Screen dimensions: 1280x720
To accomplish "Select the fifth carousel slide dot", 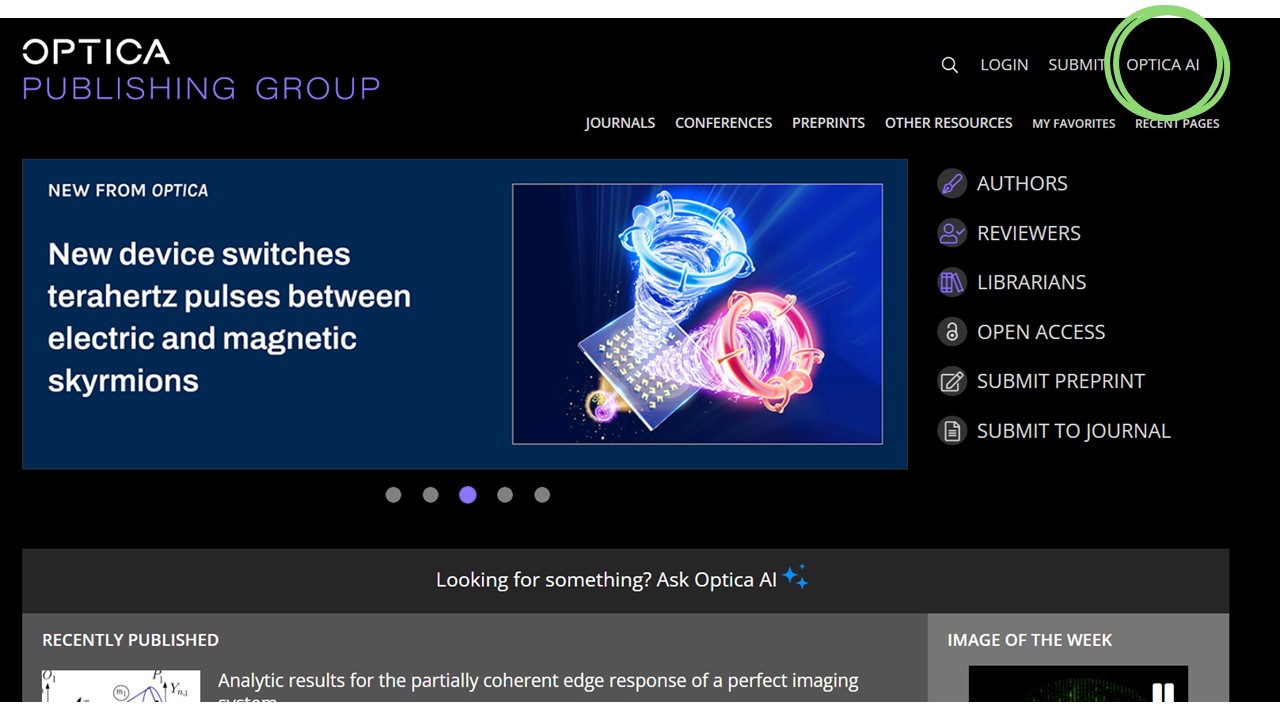I will [542, 495].
